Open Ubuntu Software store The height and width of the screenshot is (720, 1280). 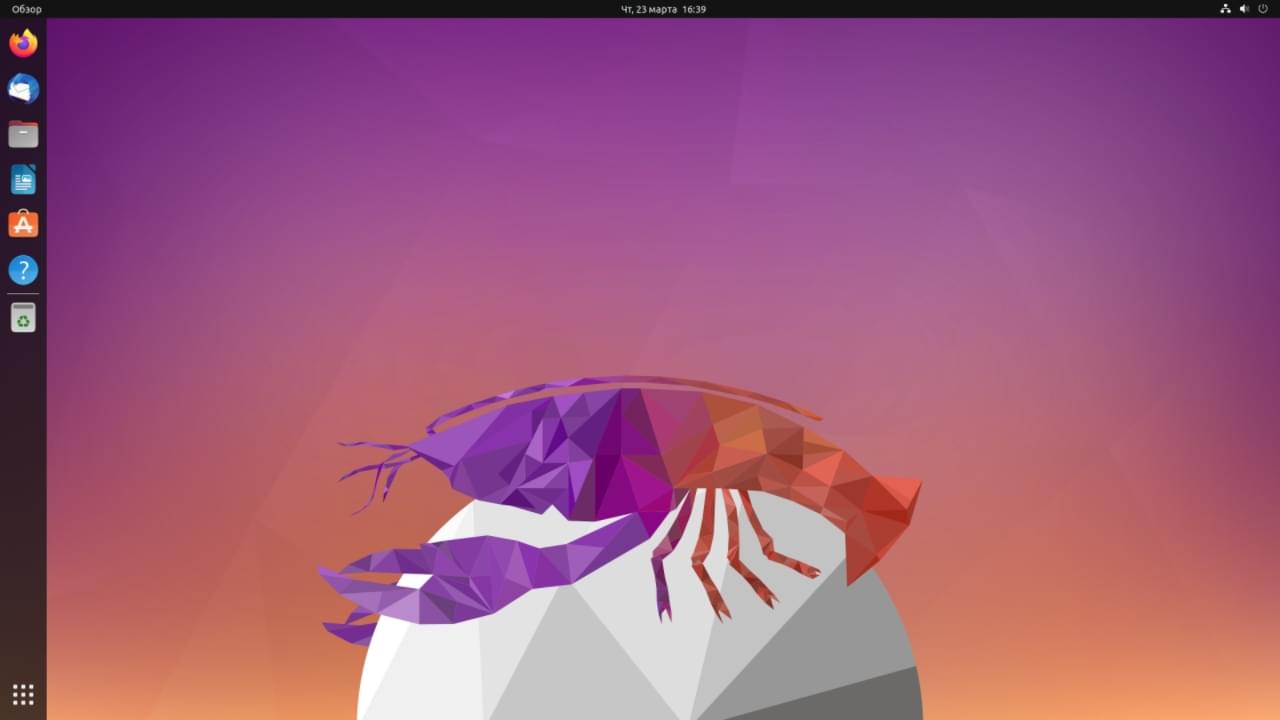click(x=23, y=224)
